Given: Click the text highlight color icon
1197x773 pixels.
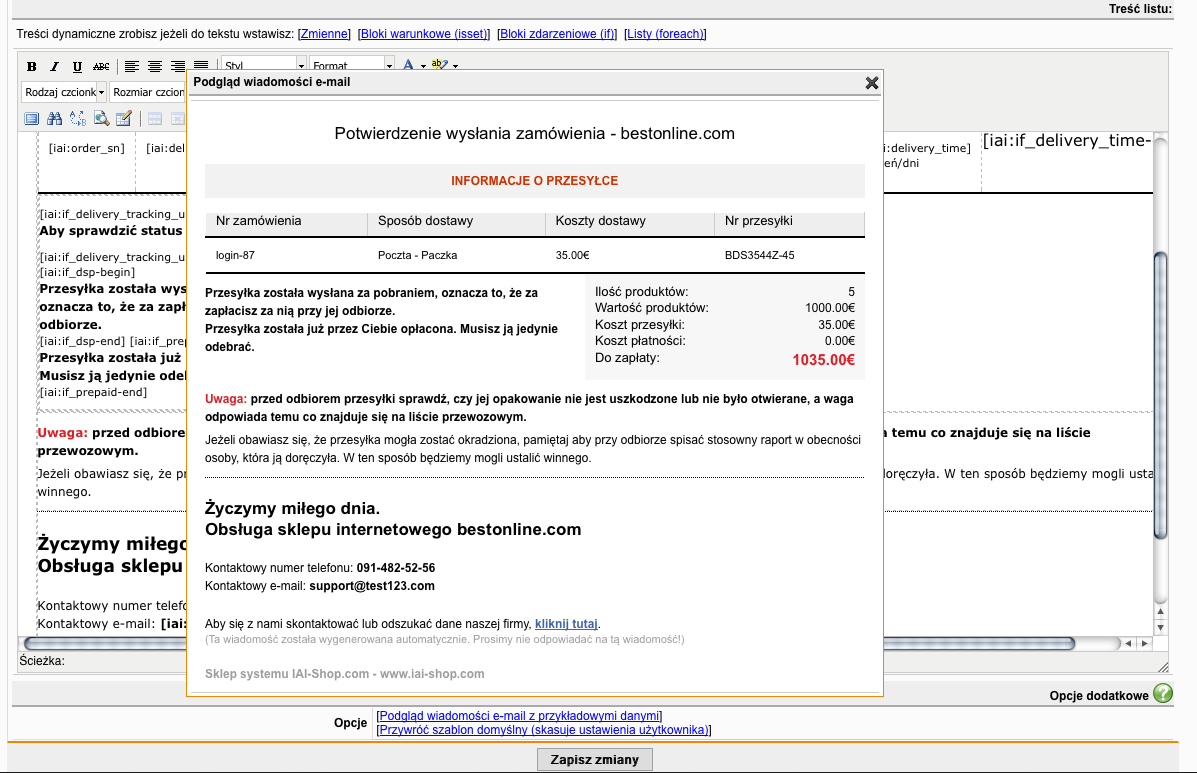Looking at the screenshot, I should [439, 65].
